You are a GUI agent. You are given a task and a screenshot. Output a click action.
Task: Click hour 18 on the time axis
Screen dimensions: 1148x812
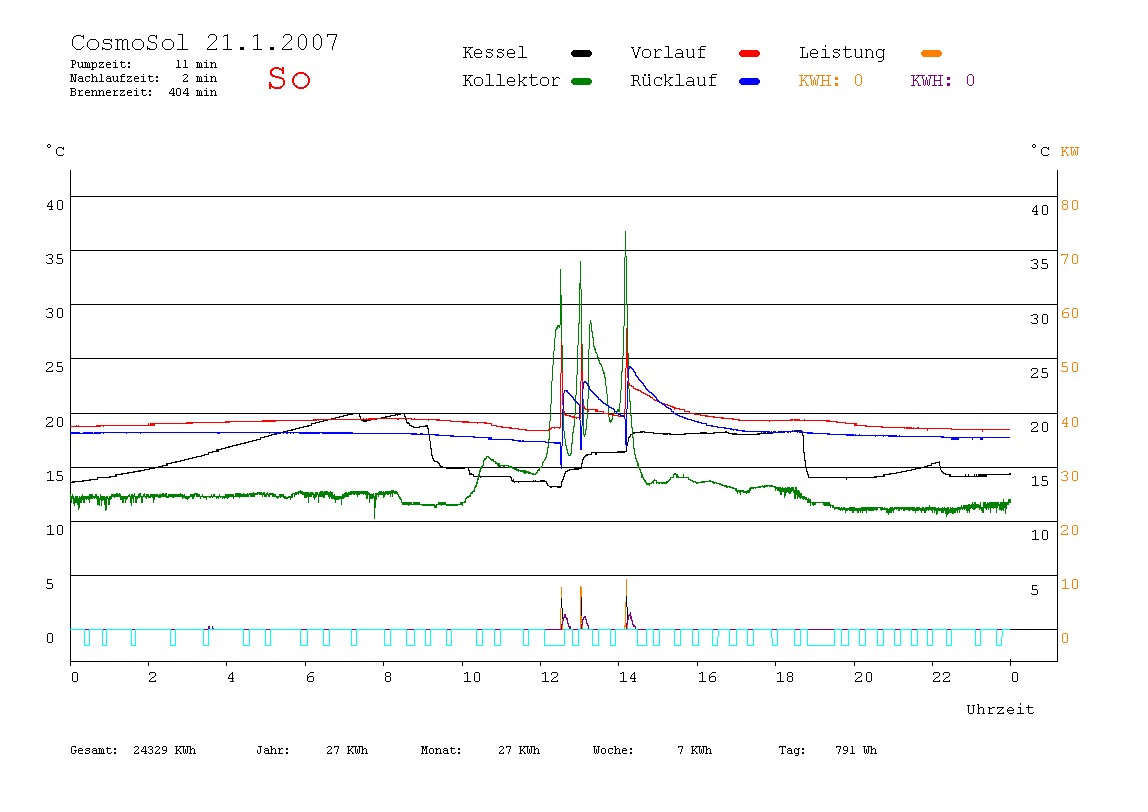point(785,677)
